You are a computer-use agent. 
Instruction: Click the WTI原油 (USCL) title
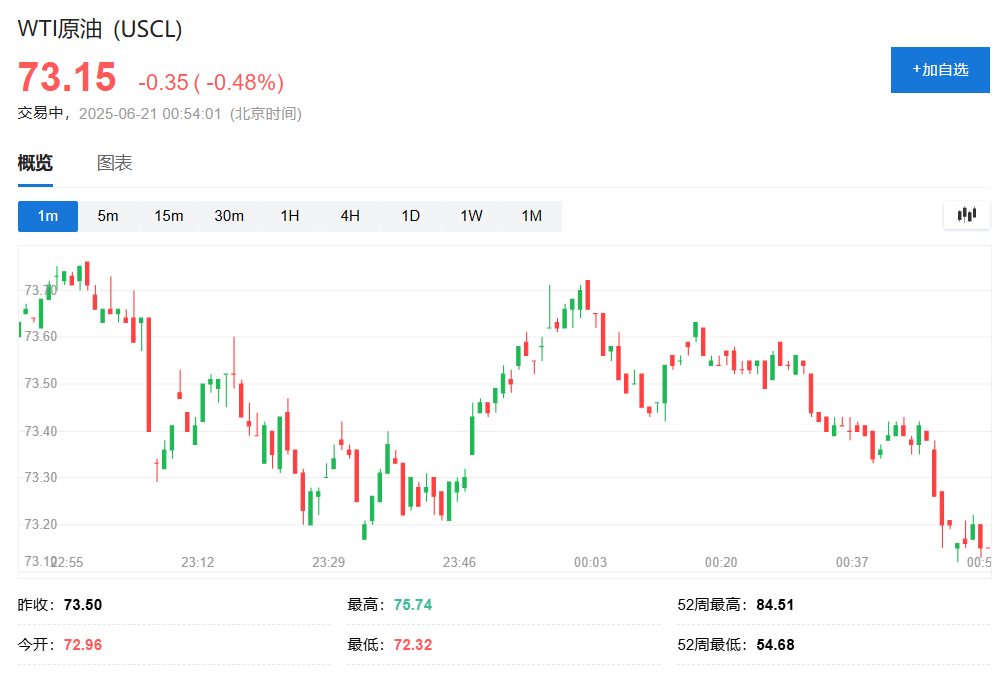[x=100, y=29]
